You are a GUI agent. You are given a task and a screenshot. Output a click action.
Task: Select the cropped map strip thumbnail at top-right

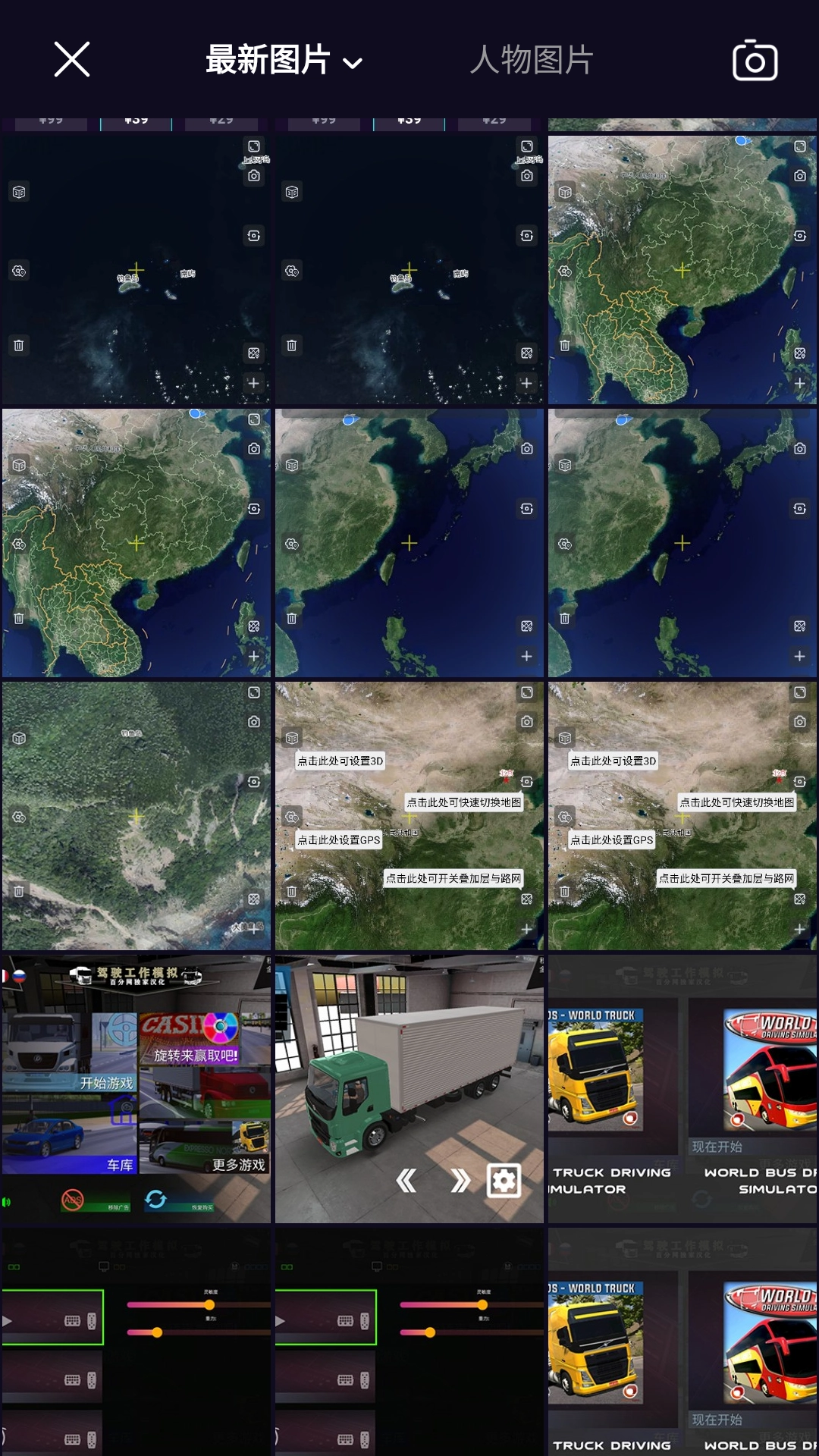pos(682,124)
